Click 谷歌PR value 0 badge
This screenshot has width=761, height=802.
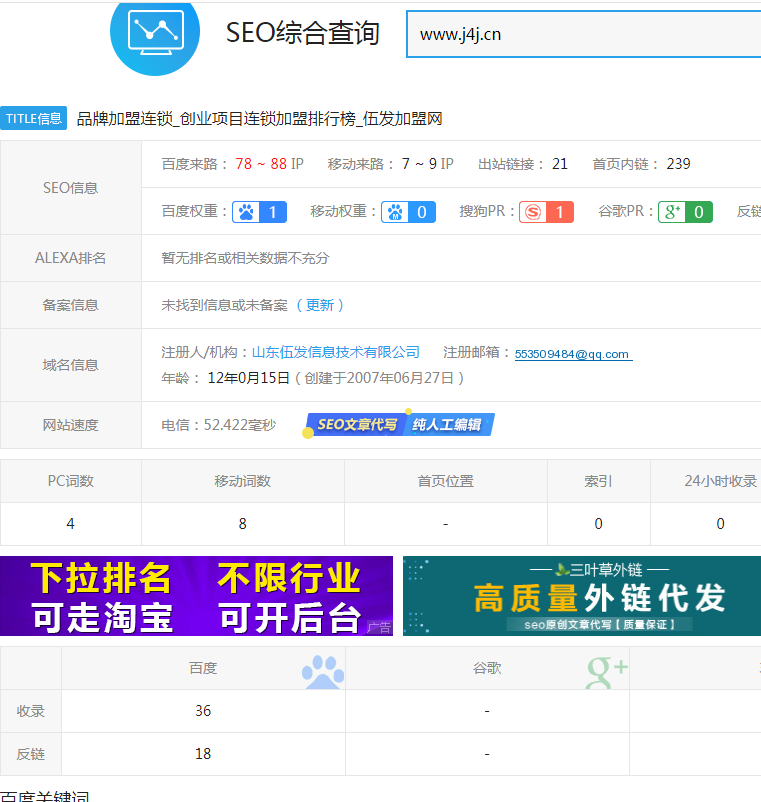699,212
